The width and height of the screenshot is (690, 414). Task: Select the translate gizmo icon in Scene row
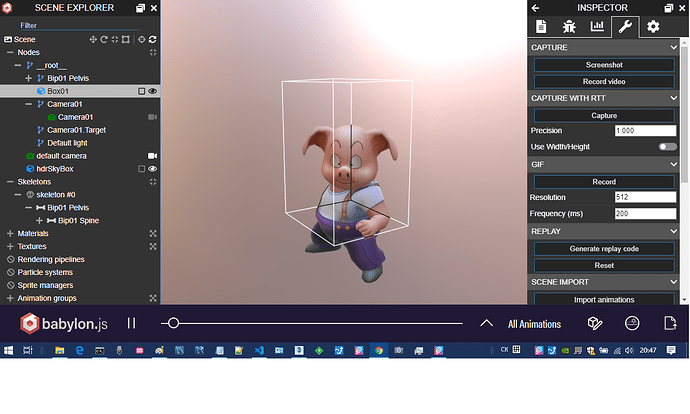click(93, 40)
